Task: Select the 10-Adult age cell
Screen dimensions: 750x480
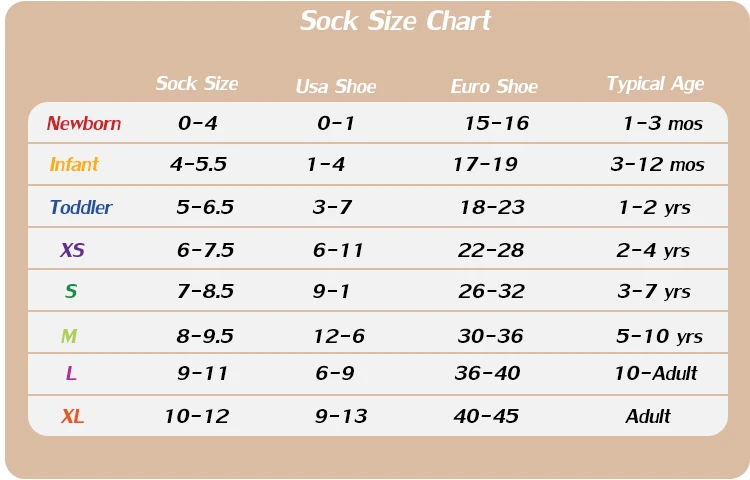Action: tap(655, 374)
